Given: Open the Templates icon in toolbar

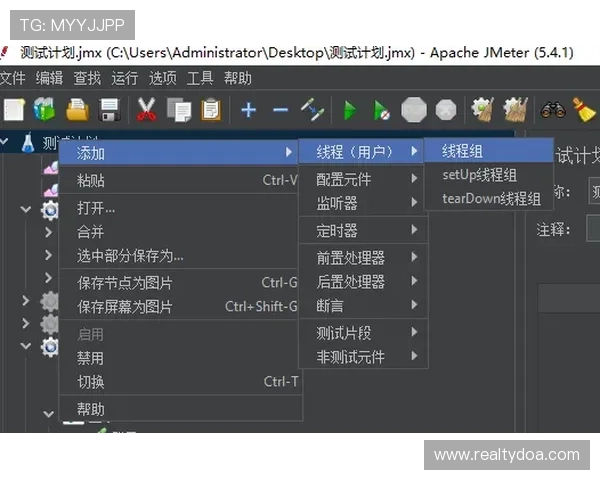Looking at the screenshot, I should [44, 110].
